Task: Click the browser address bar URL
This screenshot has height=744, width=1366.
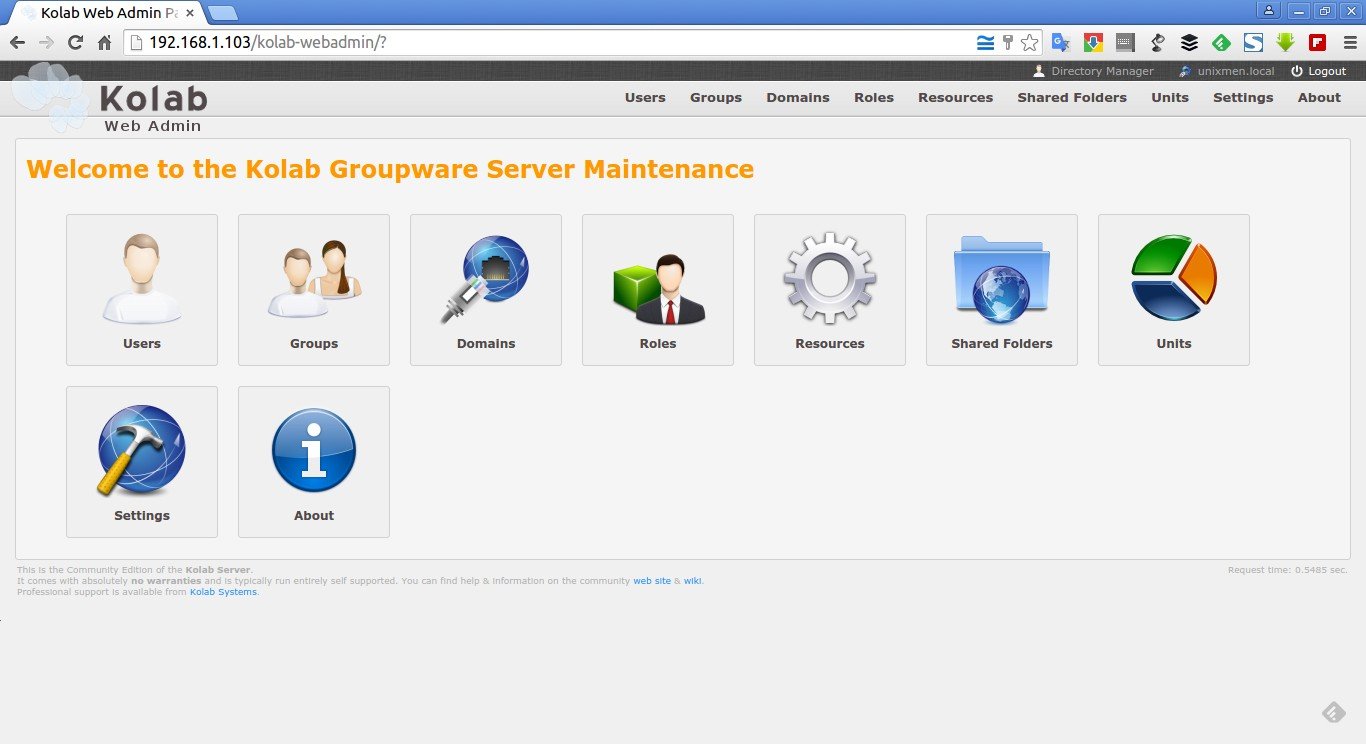Action: (x=268, y=43)
